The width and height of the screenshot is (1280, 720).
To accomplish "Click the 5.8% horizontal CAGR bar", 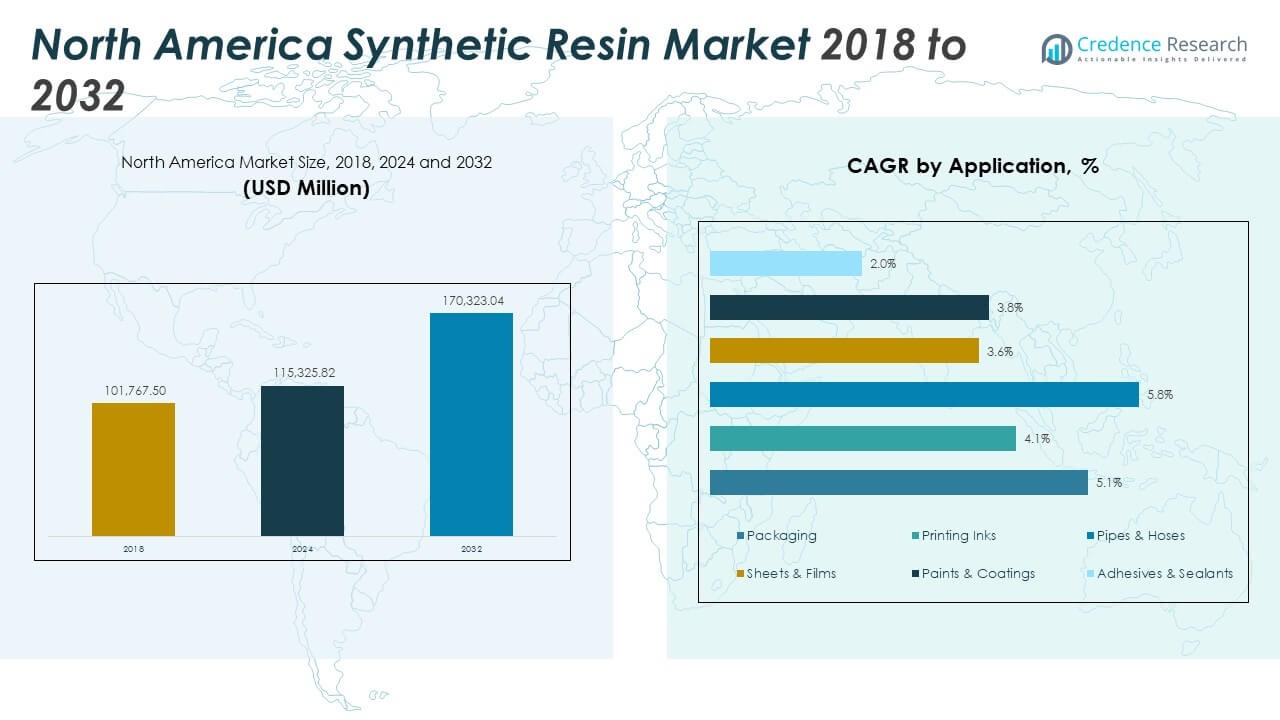I will (923, 395).
